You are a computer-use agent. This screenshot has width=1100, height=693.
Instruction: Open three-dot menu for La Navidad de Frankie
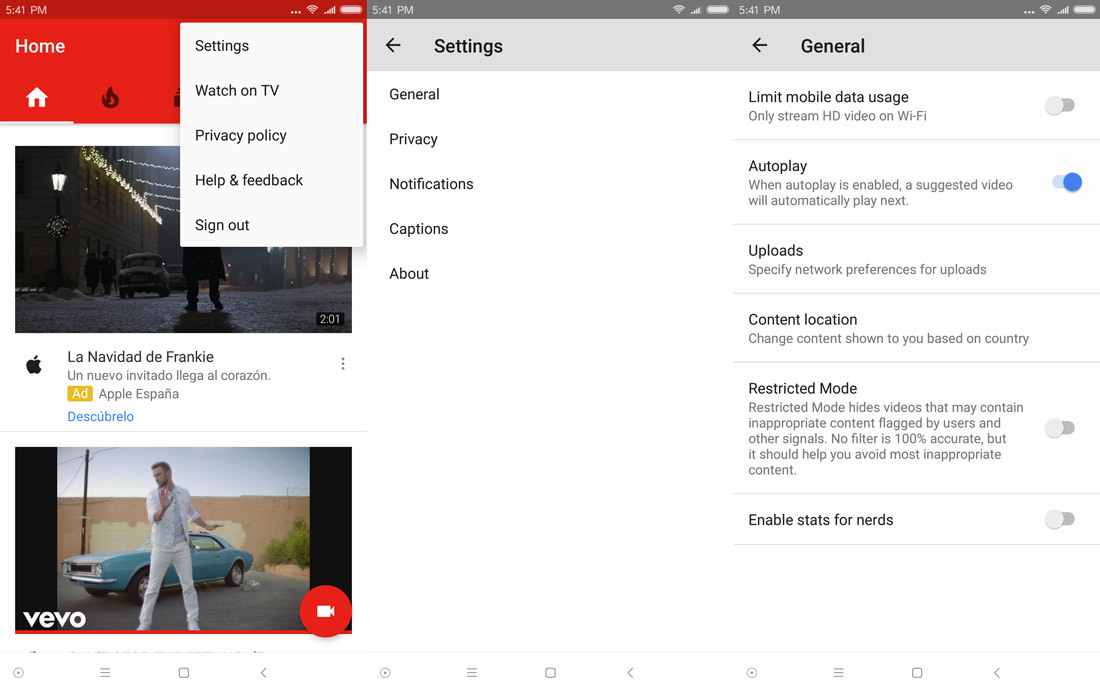tap(343, 364)
